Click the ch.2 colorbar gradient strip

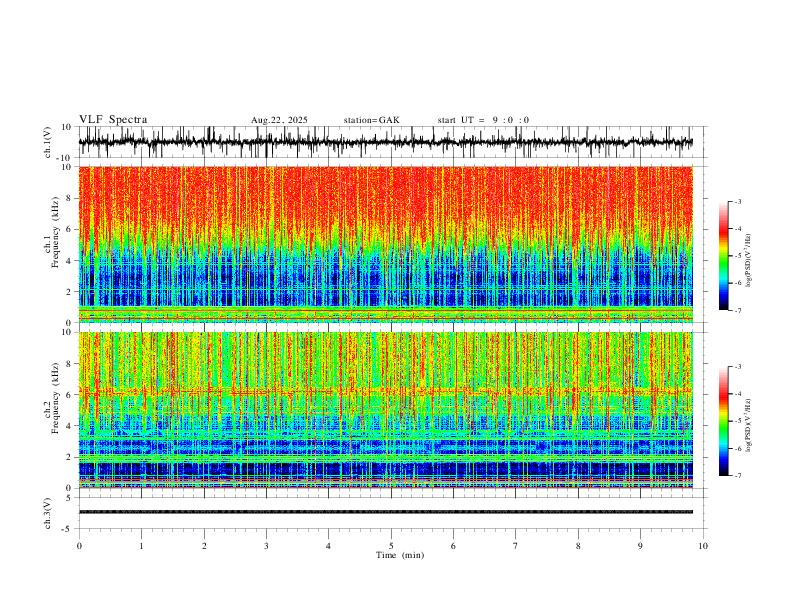tap(724, 421)
